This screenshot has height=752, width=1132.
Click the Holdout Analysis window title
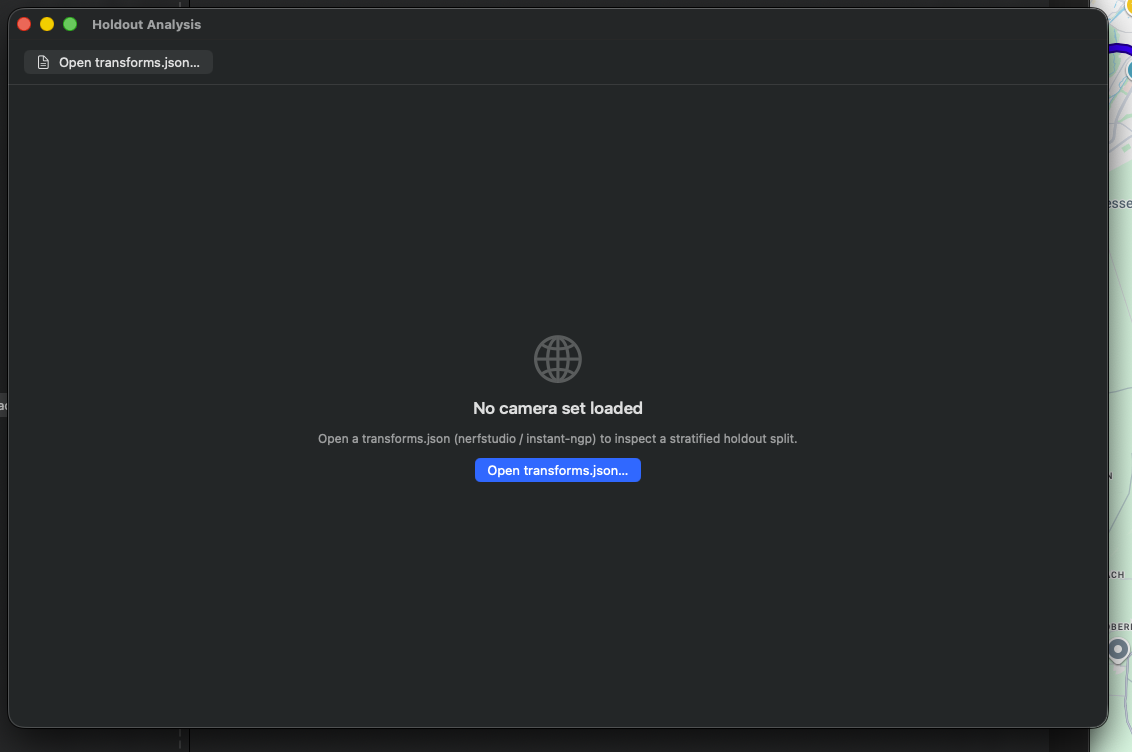[147, 25]
